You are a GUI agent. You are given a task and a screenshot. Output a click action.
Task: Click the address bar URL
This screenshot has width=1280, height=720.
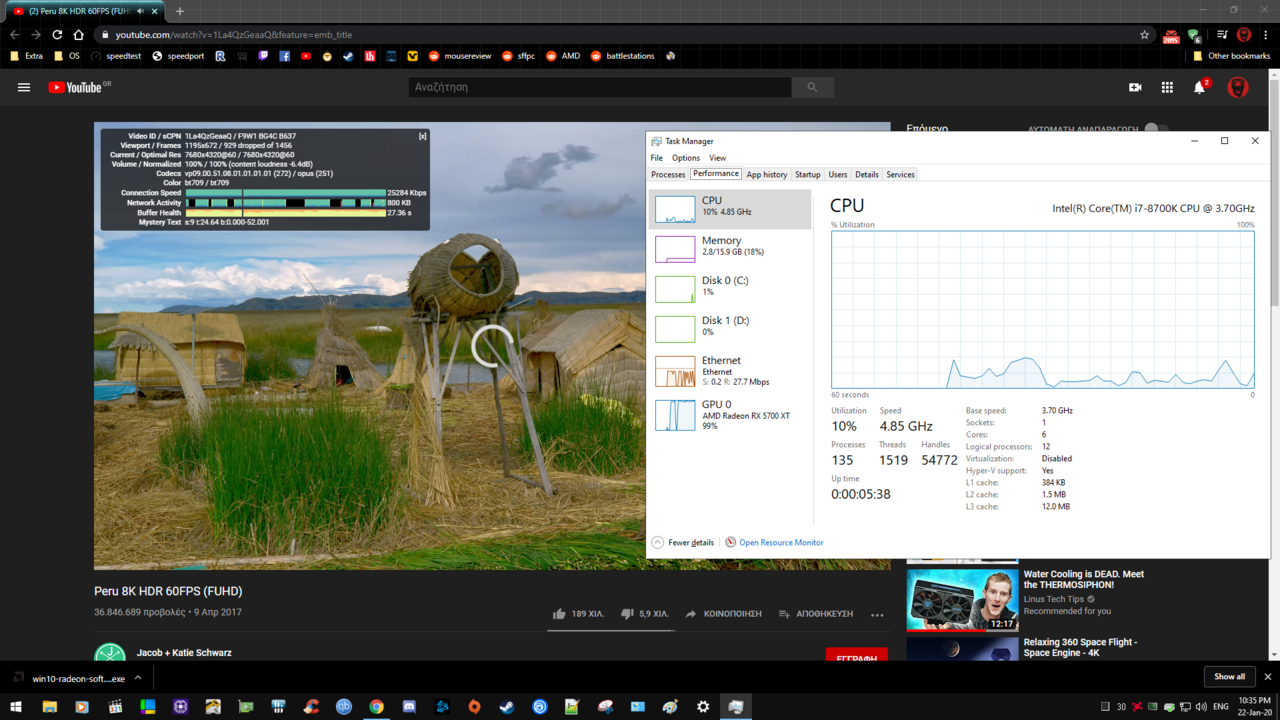pos(233,35)
